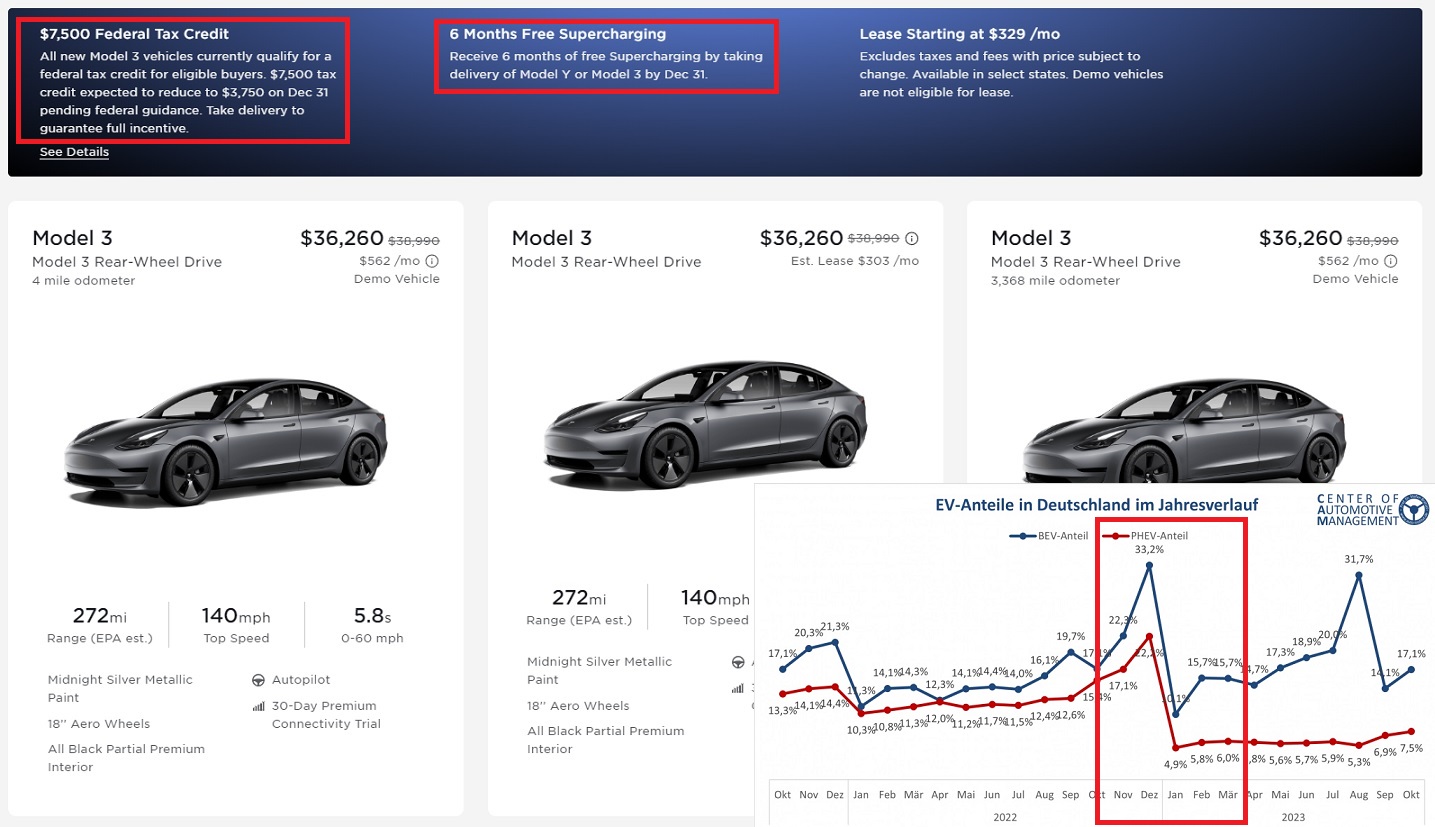
Task: Click info icon beside $562 /mo on 3,368 mile odometer card
Action: click(1392, 261)
